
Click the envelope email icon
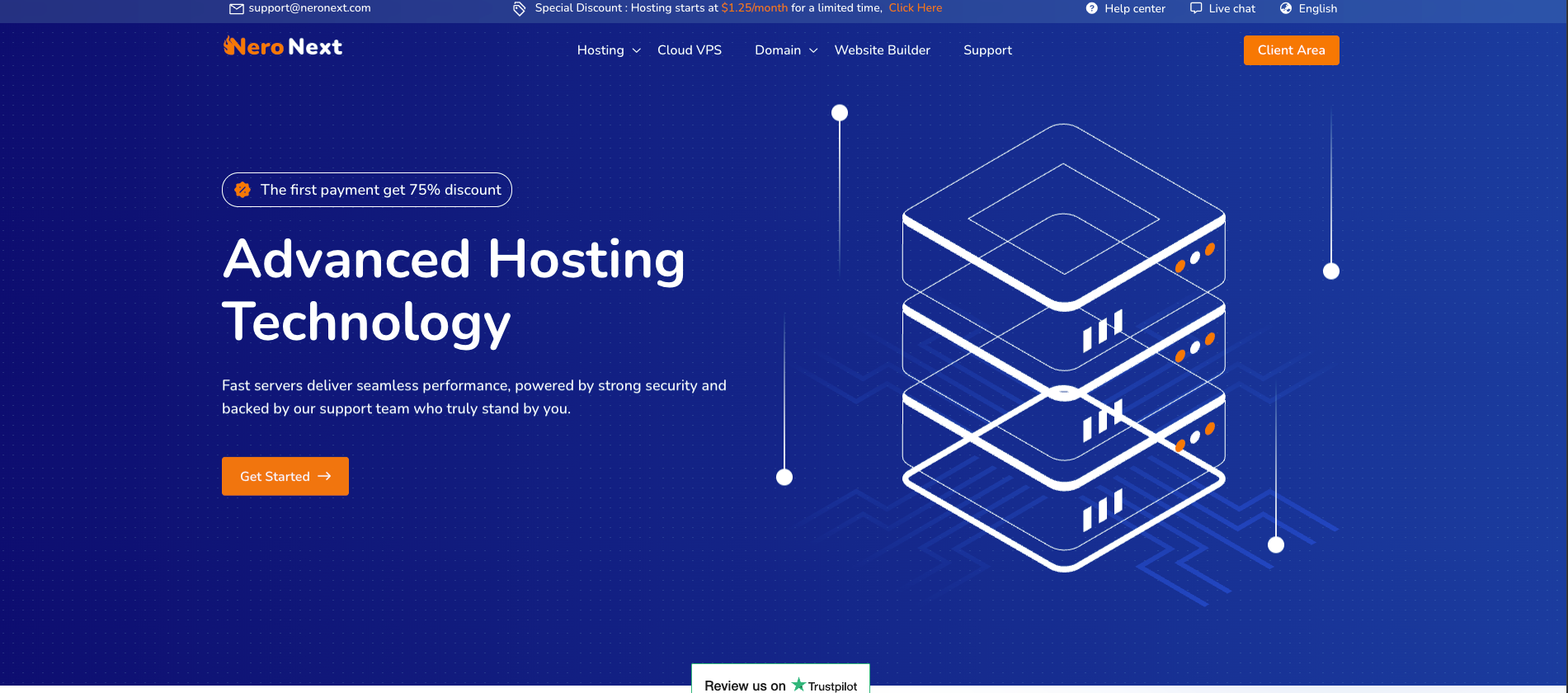[x=236, y=8]
